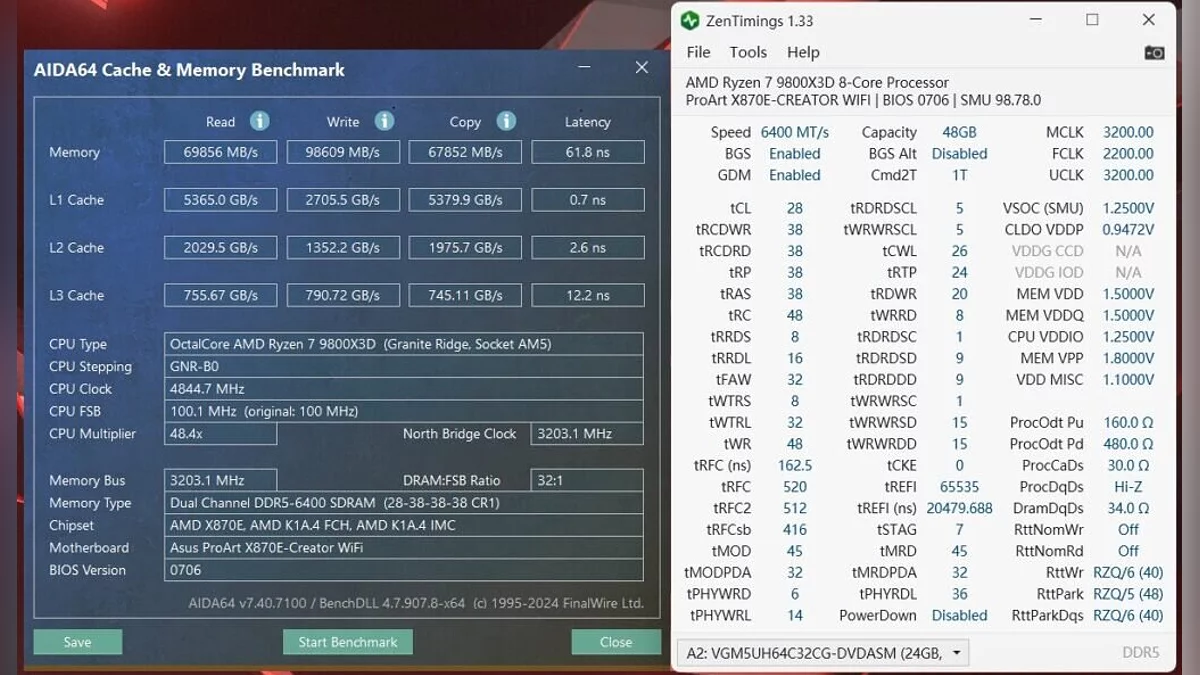Click L1 Cache Read value 5365.0 GB/s
Image resolution: width=1200 pixels, height=675 pixels.
[x=220, y=200]
